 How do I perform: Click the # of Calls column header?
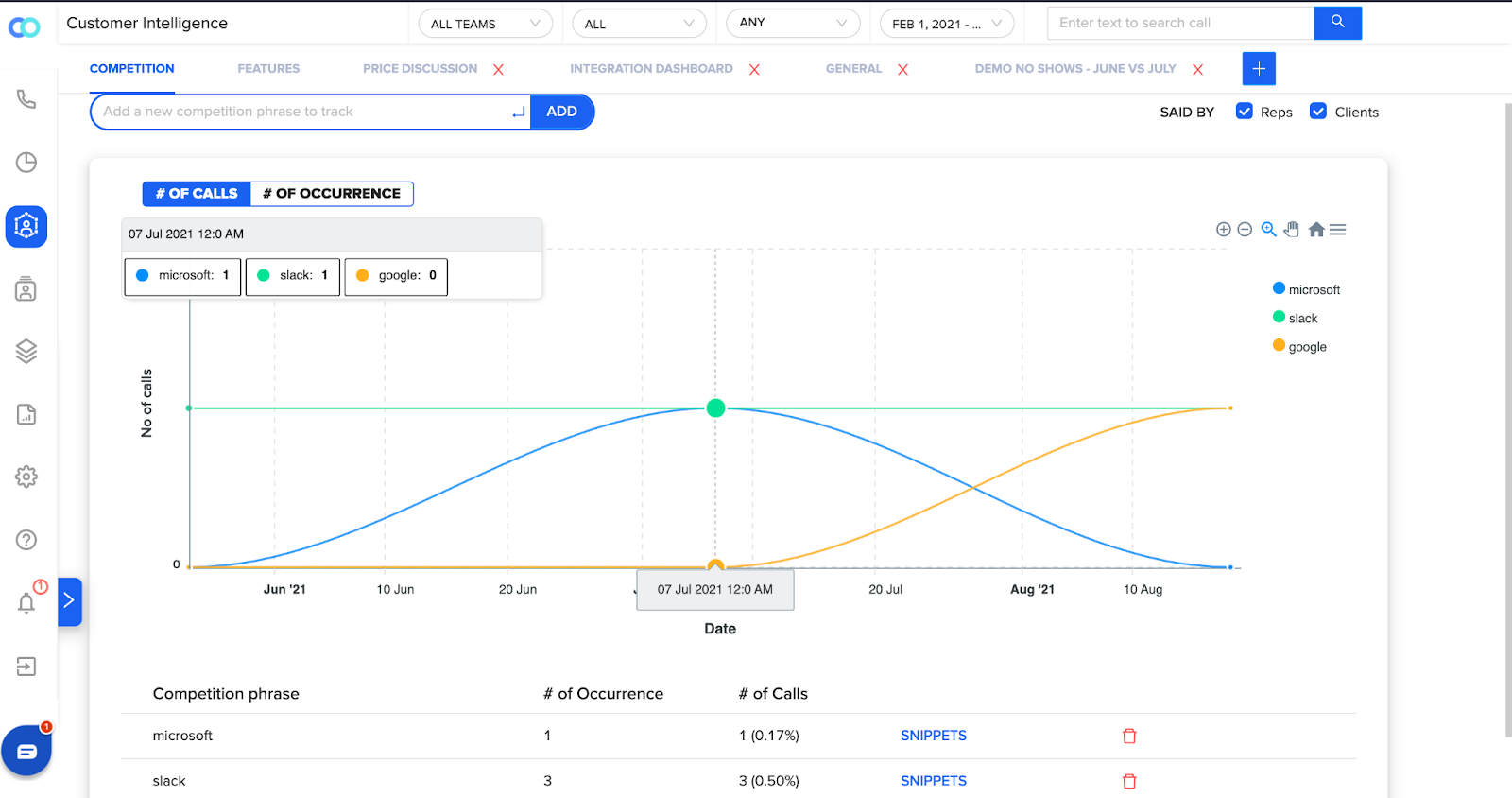pos(773,694)
